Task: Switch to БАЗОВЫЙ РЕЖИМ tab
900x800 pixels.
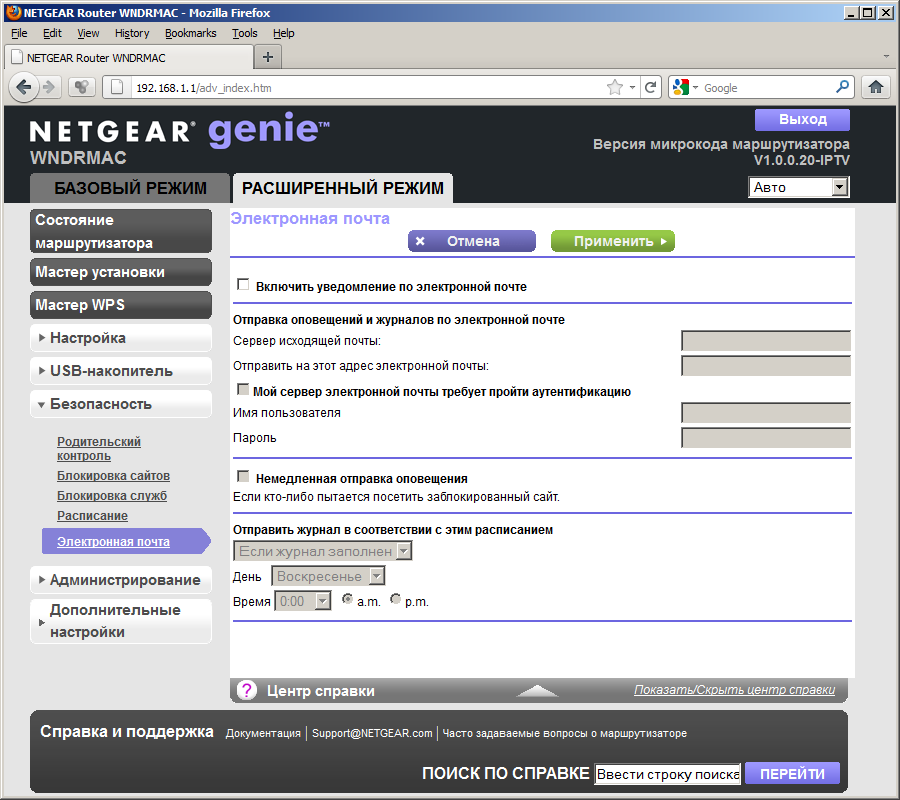Action: (130, 188)
